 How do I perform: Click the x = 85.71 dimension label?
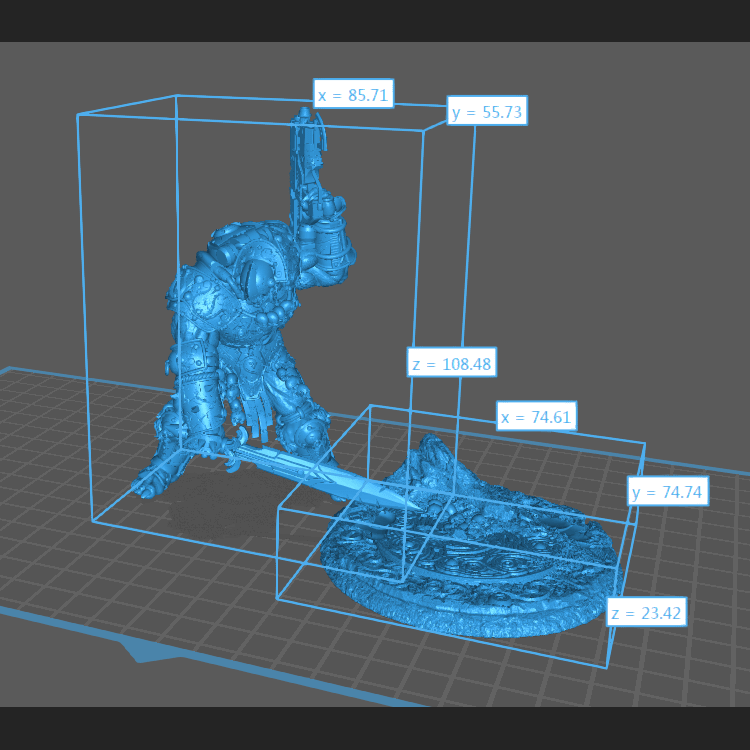(x=353, y=96)
